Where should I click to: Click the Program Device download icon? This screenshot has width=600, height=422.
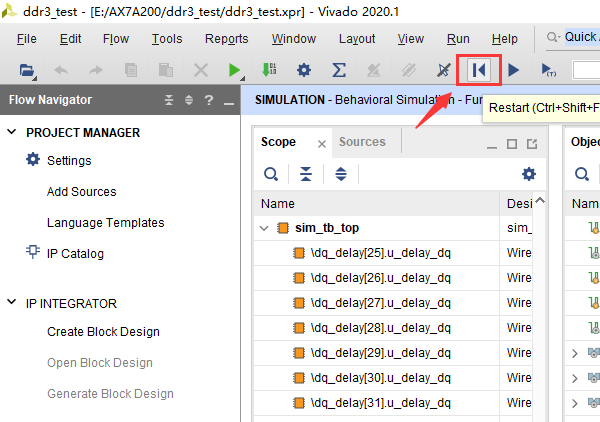(x=269, y=70)
